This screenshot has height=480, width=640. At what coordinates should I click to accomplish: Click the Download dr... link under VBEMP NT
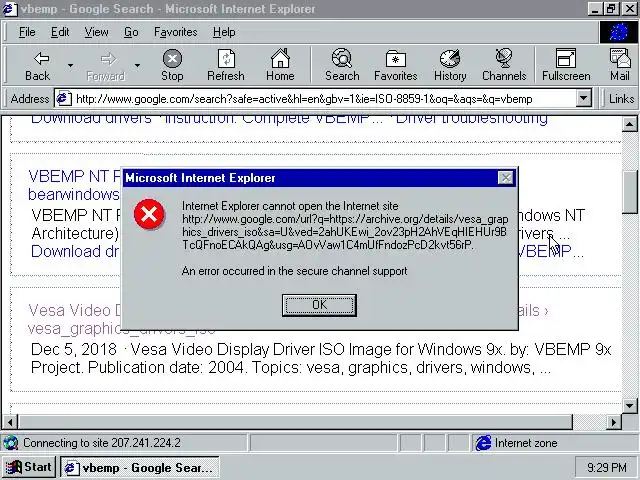click(x=75, y=251)
